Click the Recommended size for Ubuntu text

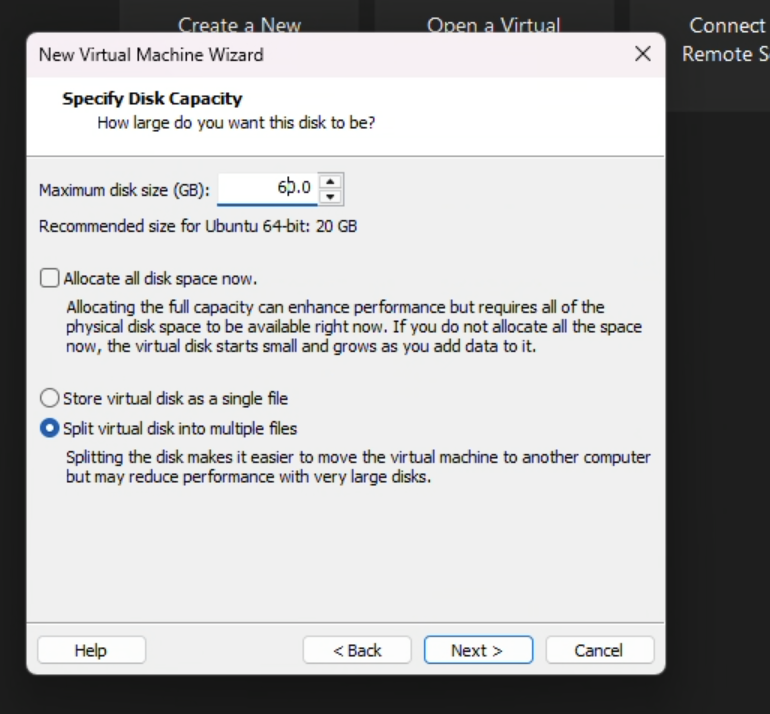pyautogui.click(x=197, y=226)
